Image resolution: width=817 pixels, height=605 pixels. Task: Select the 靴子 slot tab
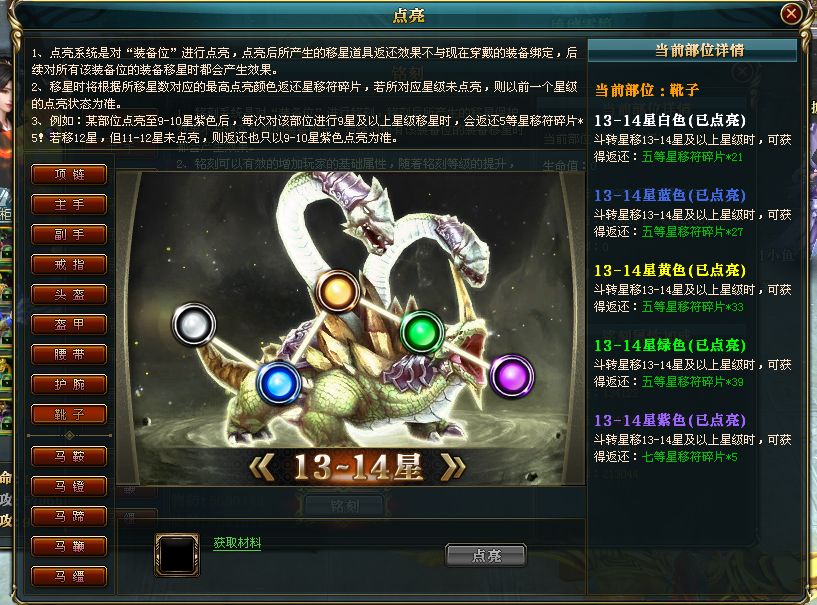[x=69, y=415]
